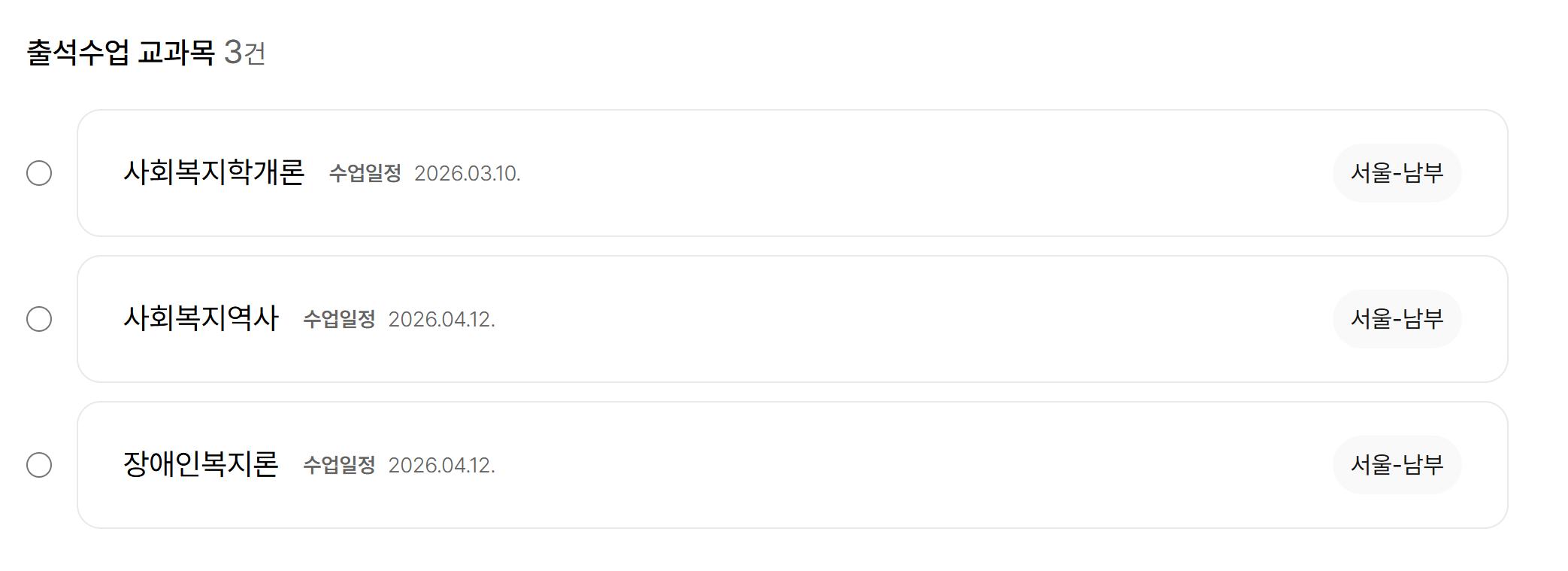Click the 3건 count text
Image resolution: width=1568 pixels, height=571 pixels.
pos(245,53)
